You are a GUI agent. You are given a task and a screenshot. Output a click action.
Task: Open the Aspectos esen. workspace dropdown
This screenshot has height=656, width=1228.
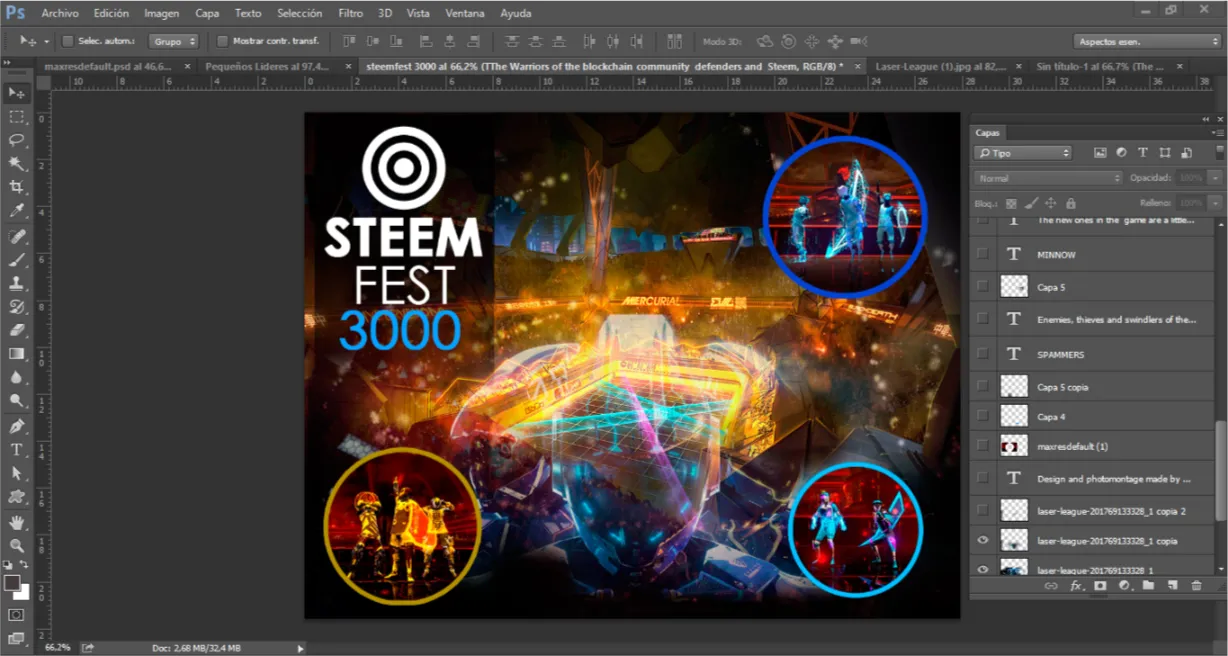click(1148, 42)
